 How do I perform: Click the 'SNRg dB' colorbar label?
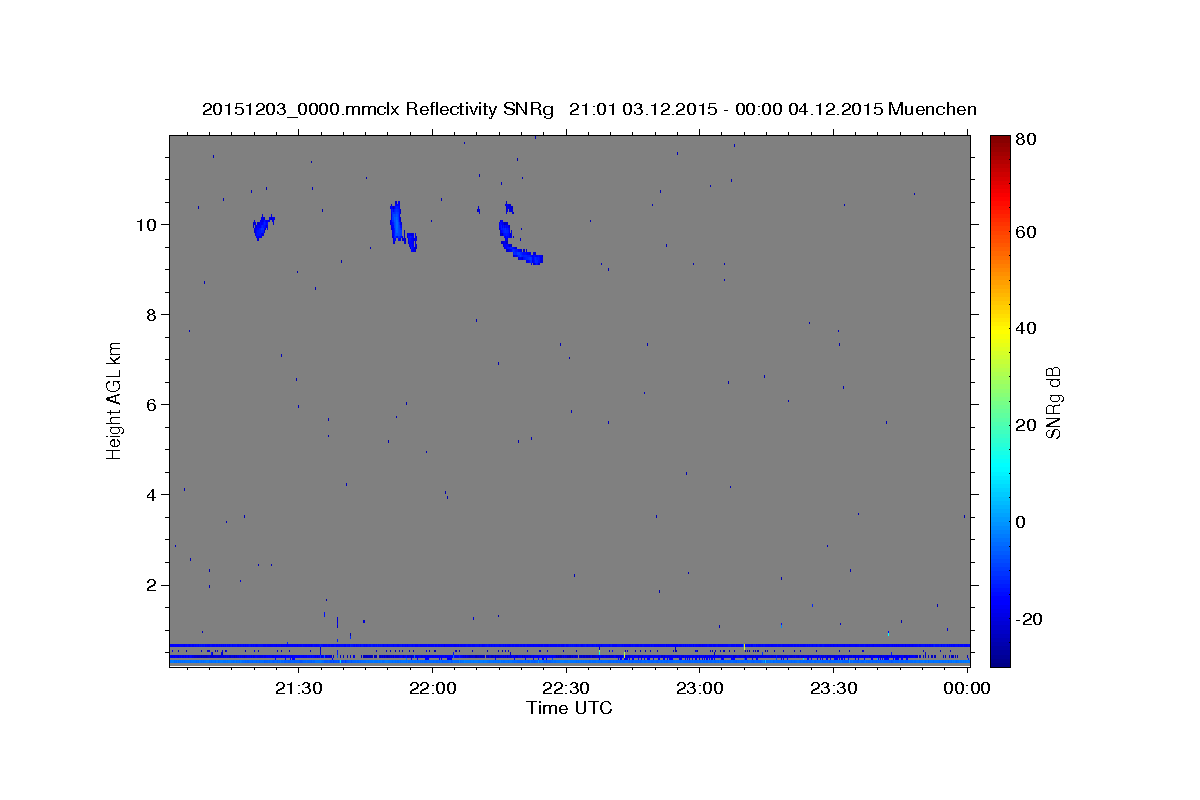tap(1052, 401)
